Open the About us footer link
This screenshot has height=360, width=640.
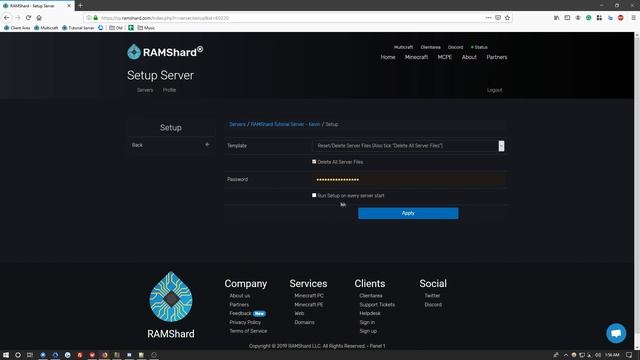240,296
